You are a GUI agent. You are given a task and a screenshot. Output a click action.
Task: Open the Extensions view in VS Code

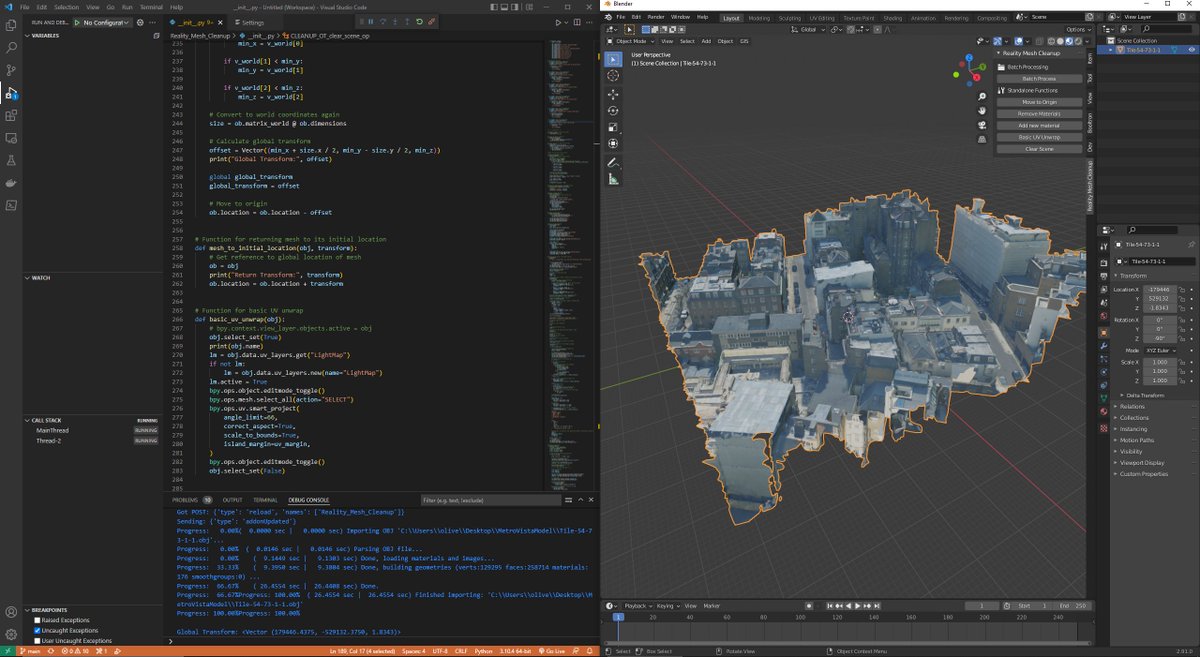click(x=11, y=115)
